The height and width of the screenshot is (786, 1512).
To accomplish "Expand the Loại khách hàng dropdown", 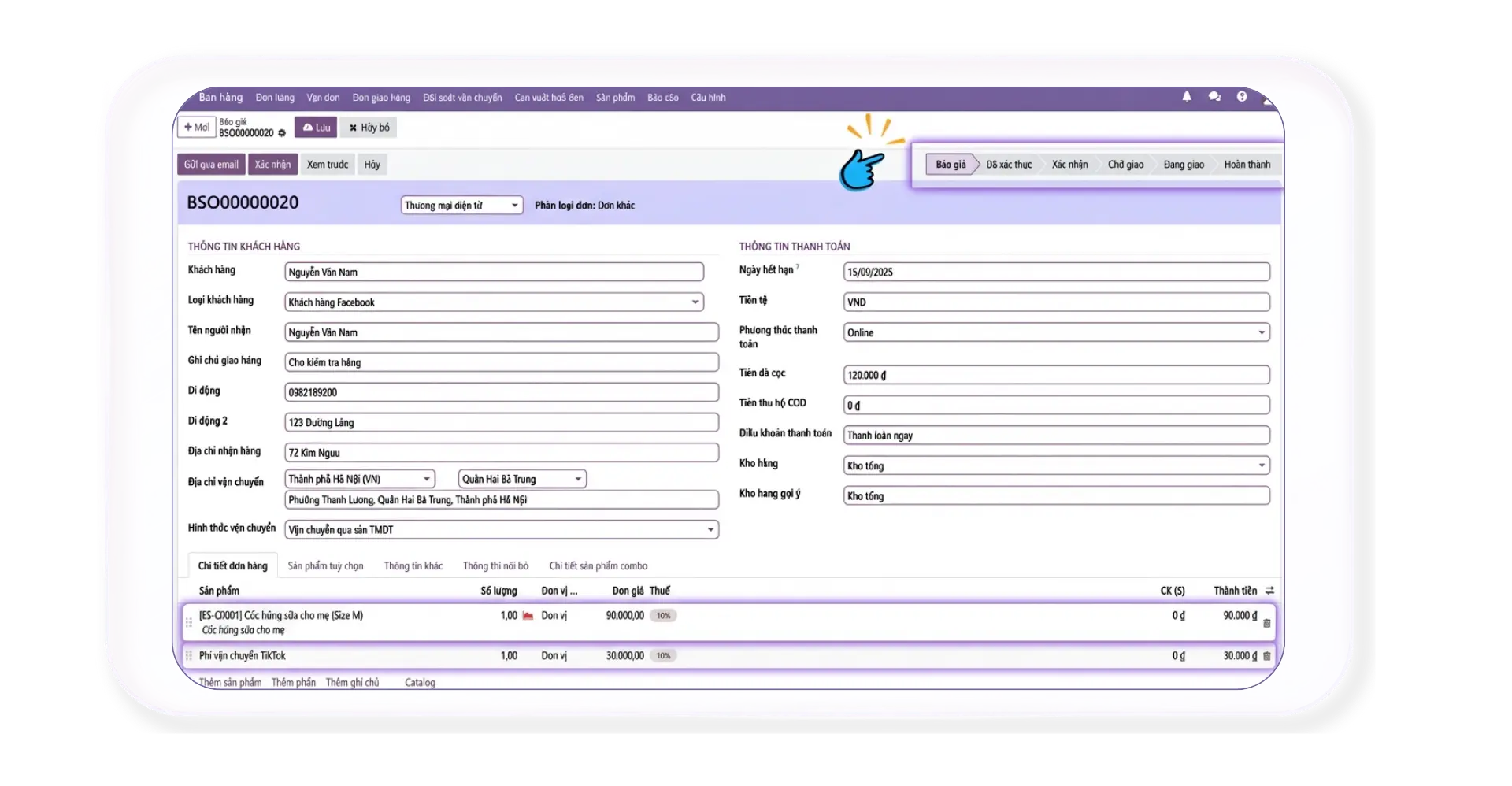I will pyautogui.click(x=695, y=302).
